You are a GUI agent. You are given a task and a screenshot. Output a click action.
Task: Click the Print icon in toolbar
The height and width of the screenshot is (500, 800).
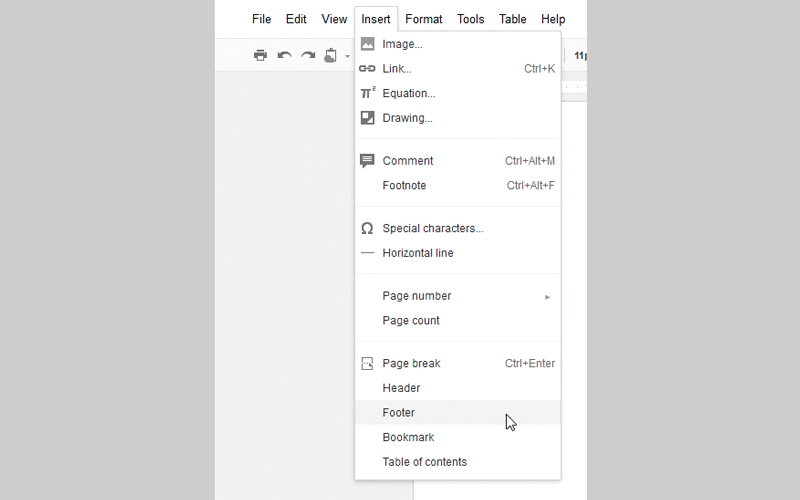pyautogui.click(x=260, y=56)
